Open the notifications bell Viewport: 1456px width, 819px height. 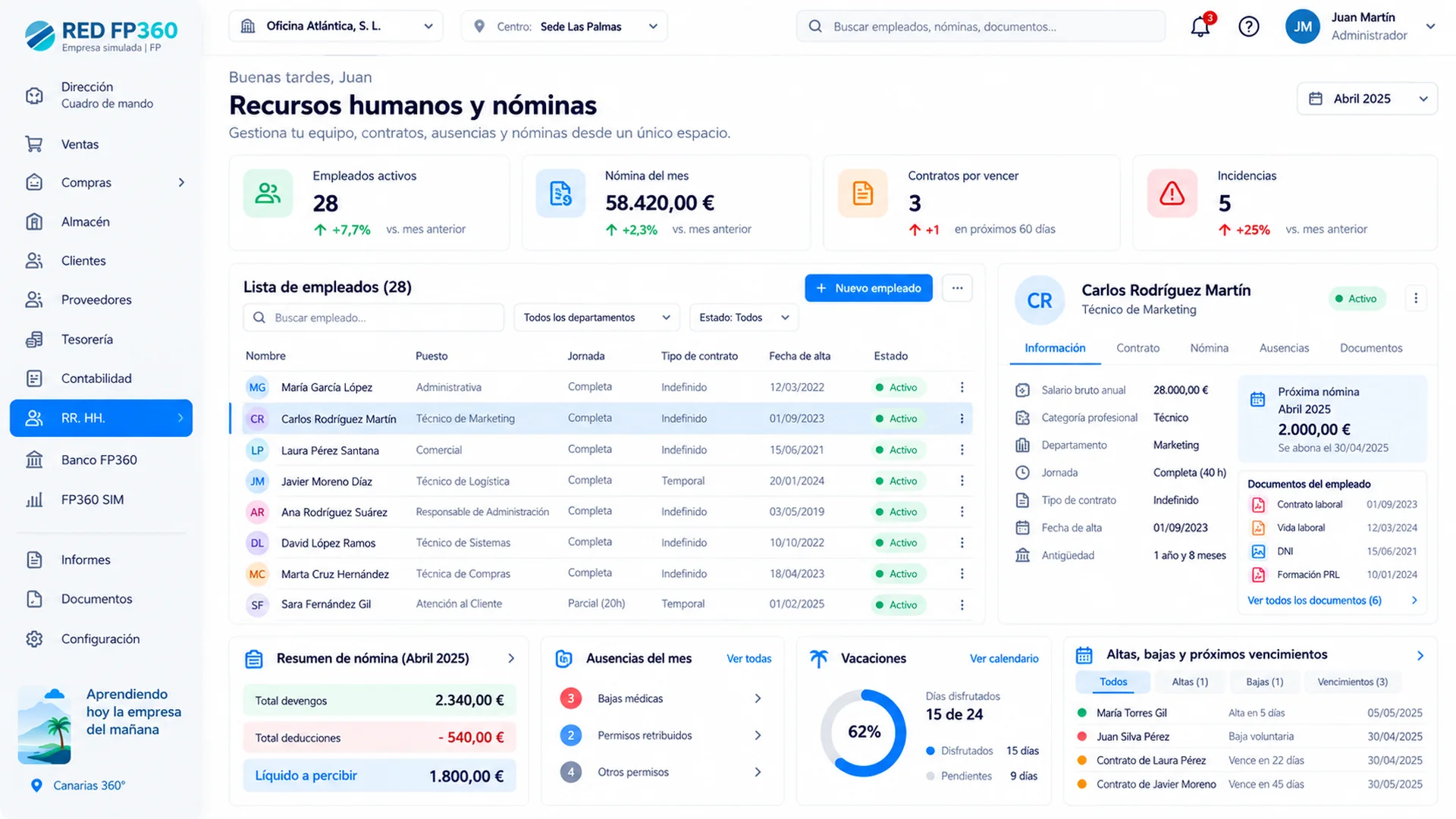coord(1200,27)
